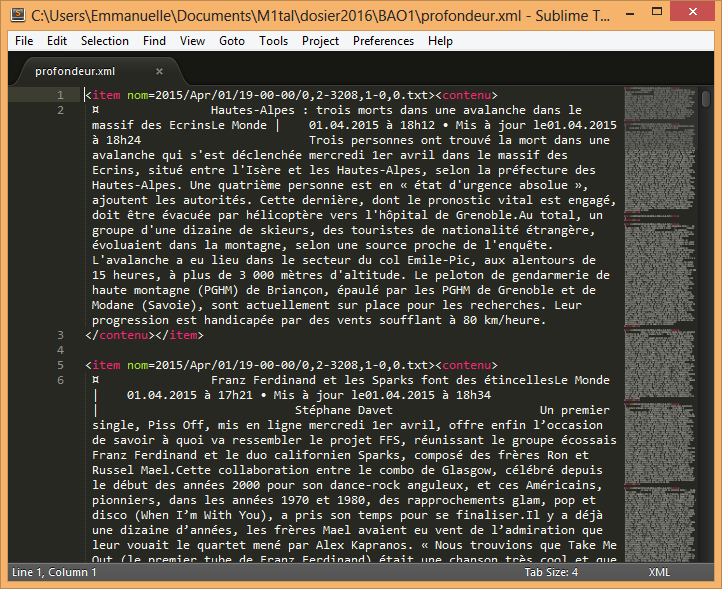The image size is (722, 589).
Task: Click the text "01.04.2015 à 17h21"
Action: pyautogui.click(x=190, y=395)
